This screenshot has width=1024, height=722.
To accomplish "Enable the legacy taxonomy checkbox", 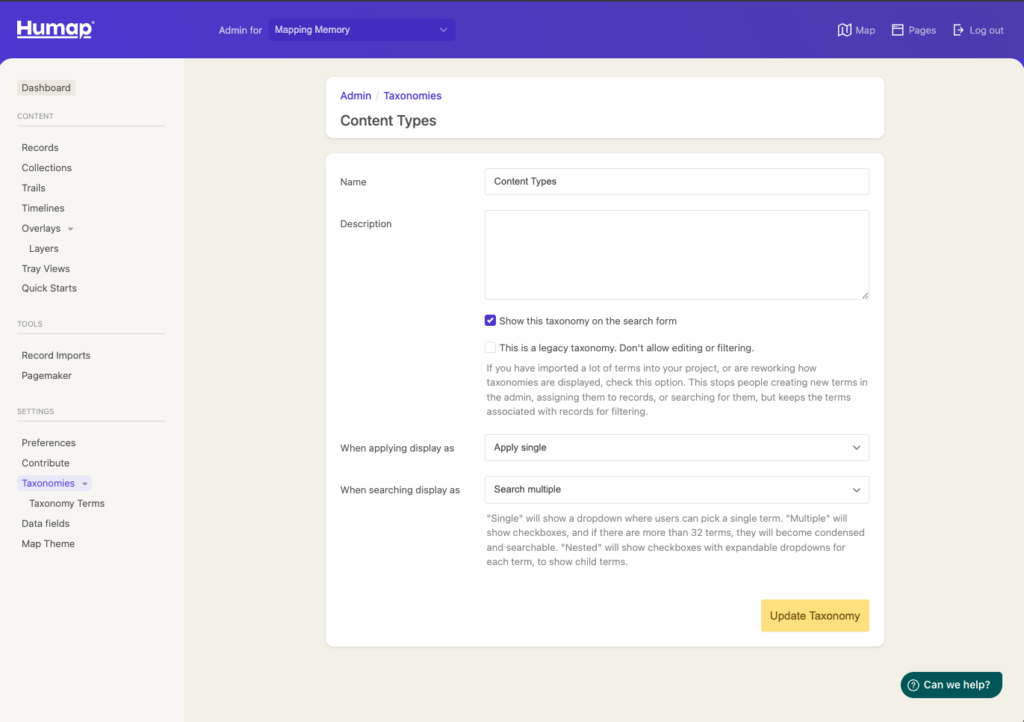I will 490,348.
